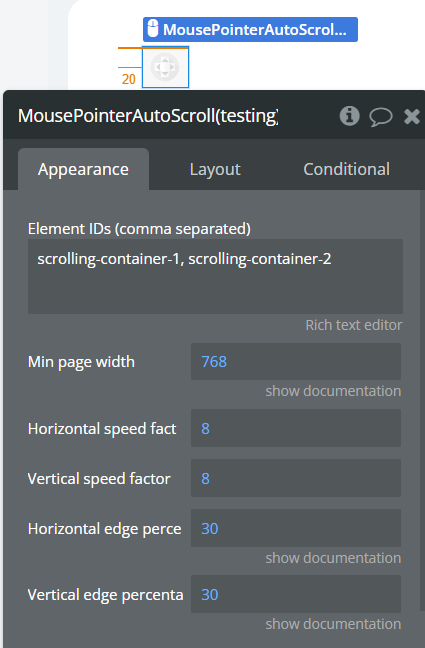Open the Rich text editor link

tap(353, 325)
